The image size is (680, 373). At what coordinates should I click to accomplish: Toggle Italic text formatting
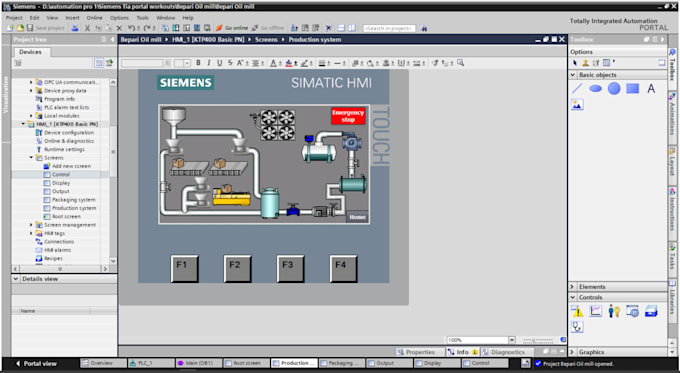coord(209,63)
